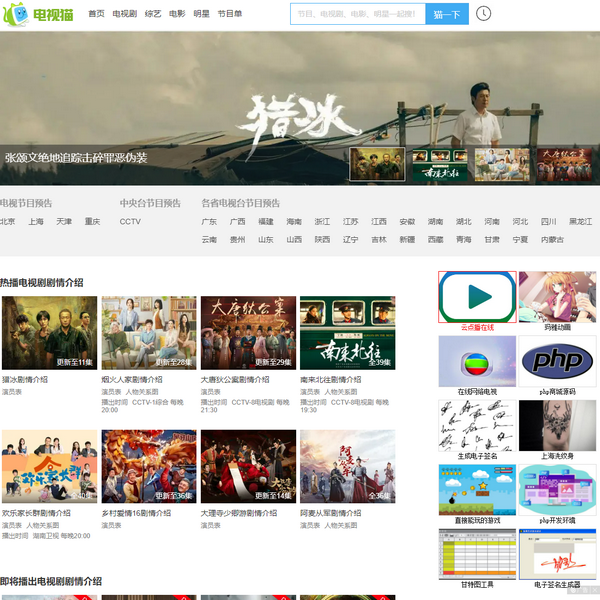Open the 甘特图工具 ad image
Image resolution: width=600 pixels, height=600 pixels.
(477, 553)
